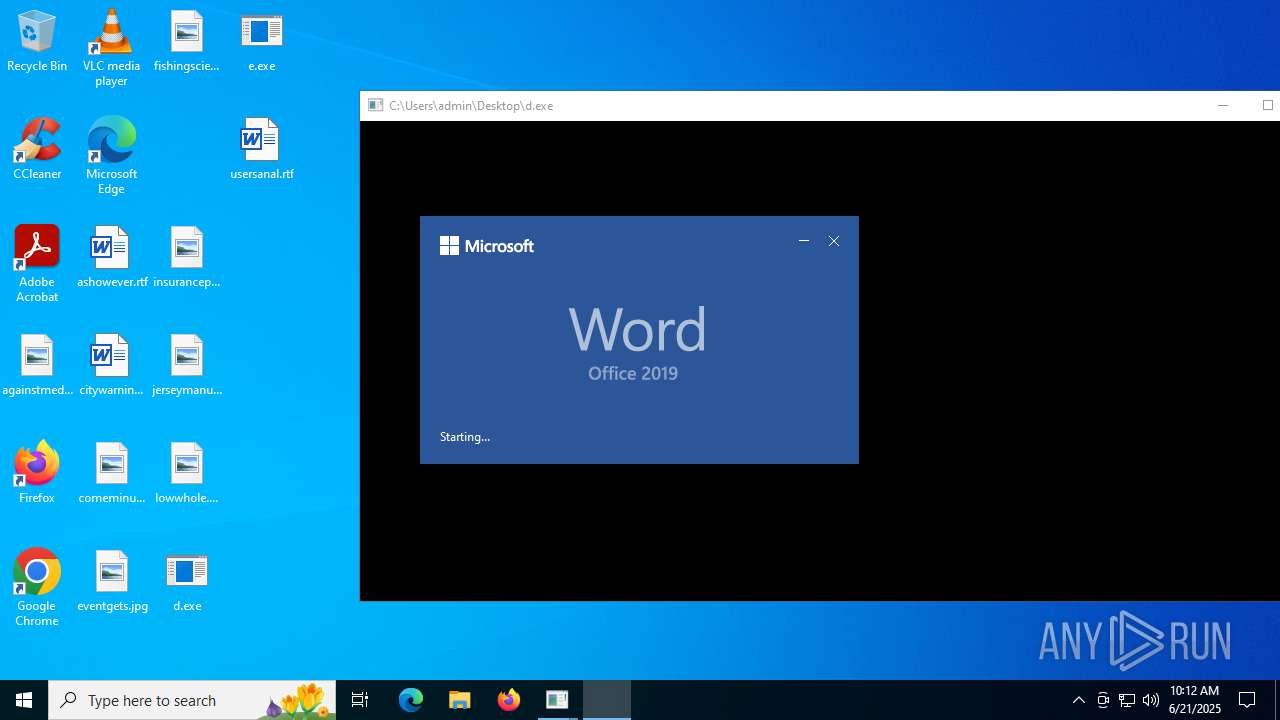Open Microsoft Edge desktop shortcut
This screenshot has width=1280, height=720.
click(111, 156)
